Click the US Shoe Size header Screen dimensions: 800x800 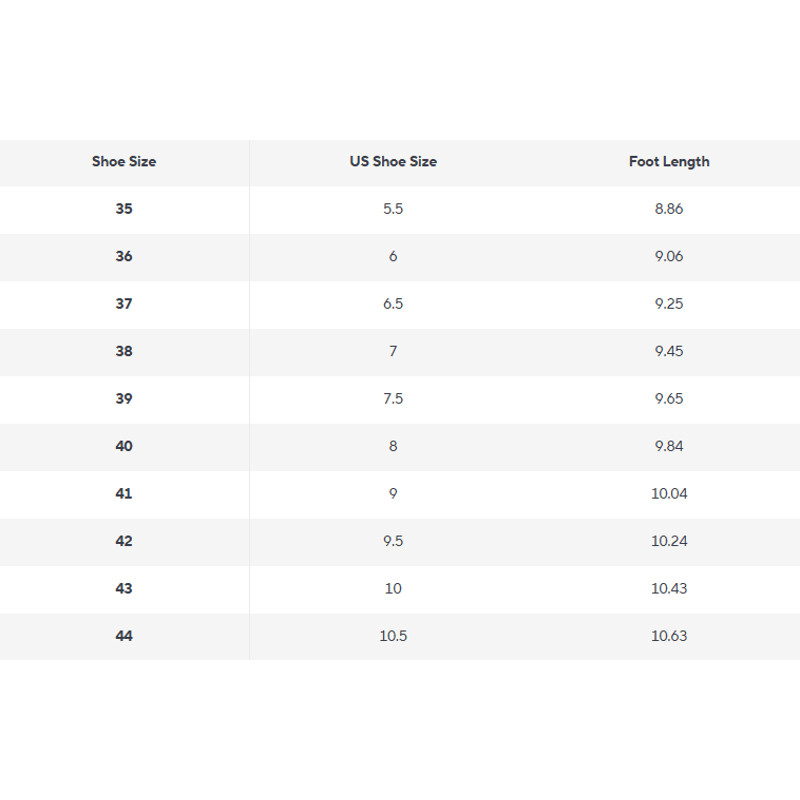(393, 161)
